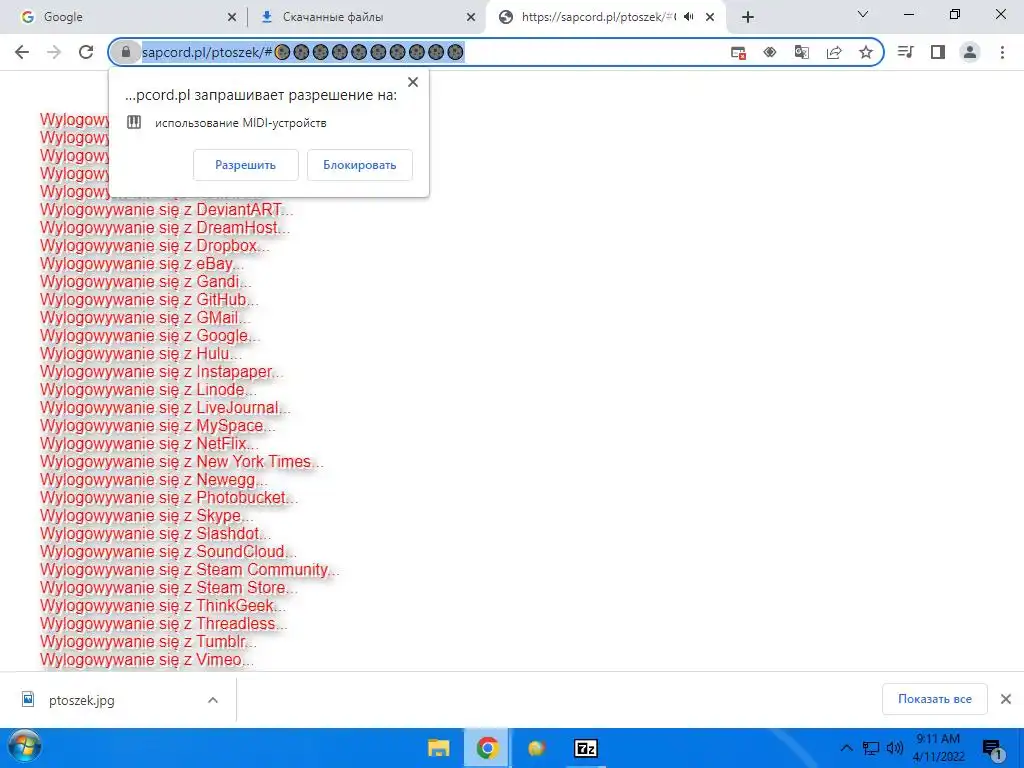Switch to the Google tab
The width and height of the screenshot is (1024, 768).
[x=124, y=17]
